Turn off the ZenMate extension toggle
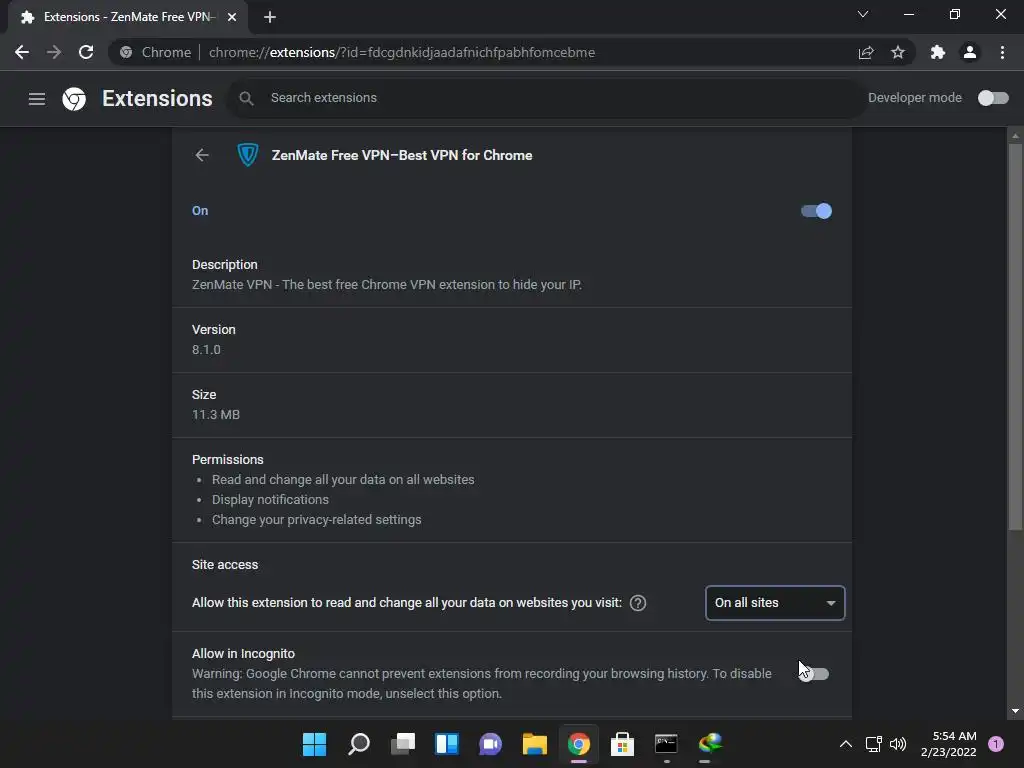Image resolution: width=1024 pixels, height=768 pixels. [816, 211]
